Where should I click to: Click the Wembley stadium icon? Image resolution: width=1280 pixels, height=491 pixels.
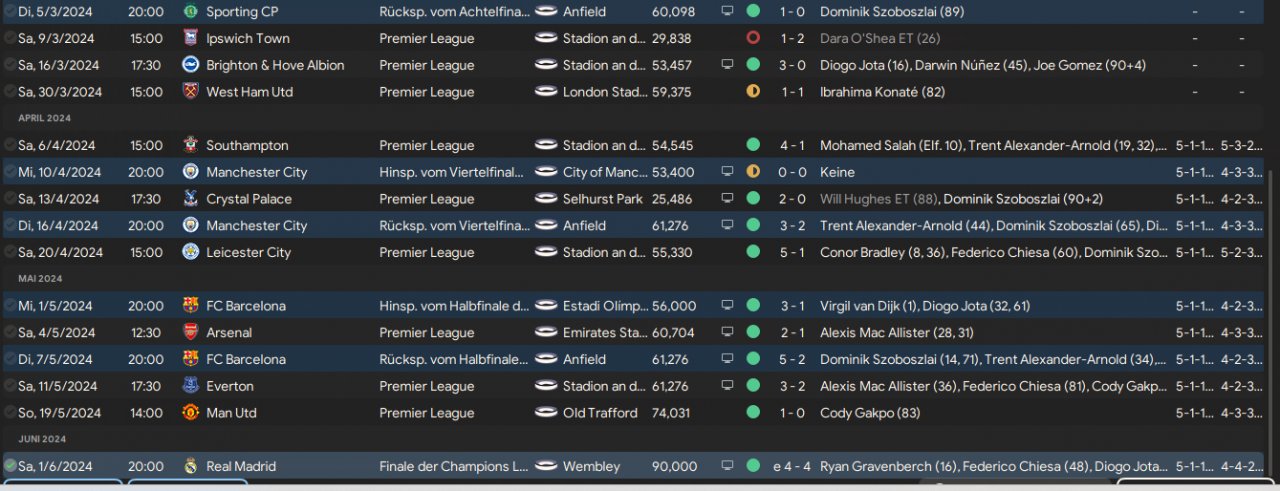(547, 466)
